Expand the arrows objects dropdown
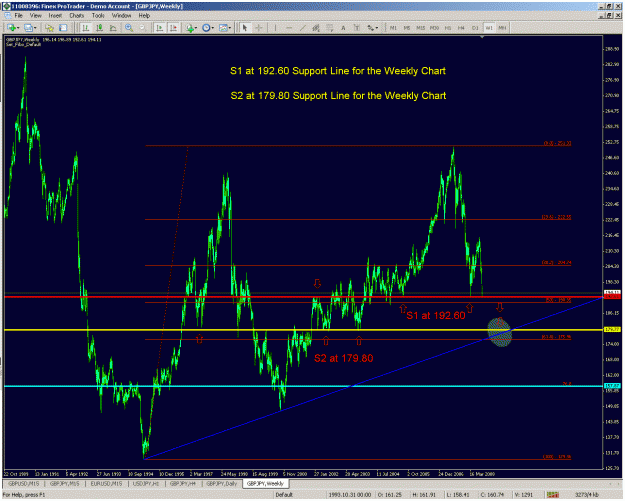 377,28
